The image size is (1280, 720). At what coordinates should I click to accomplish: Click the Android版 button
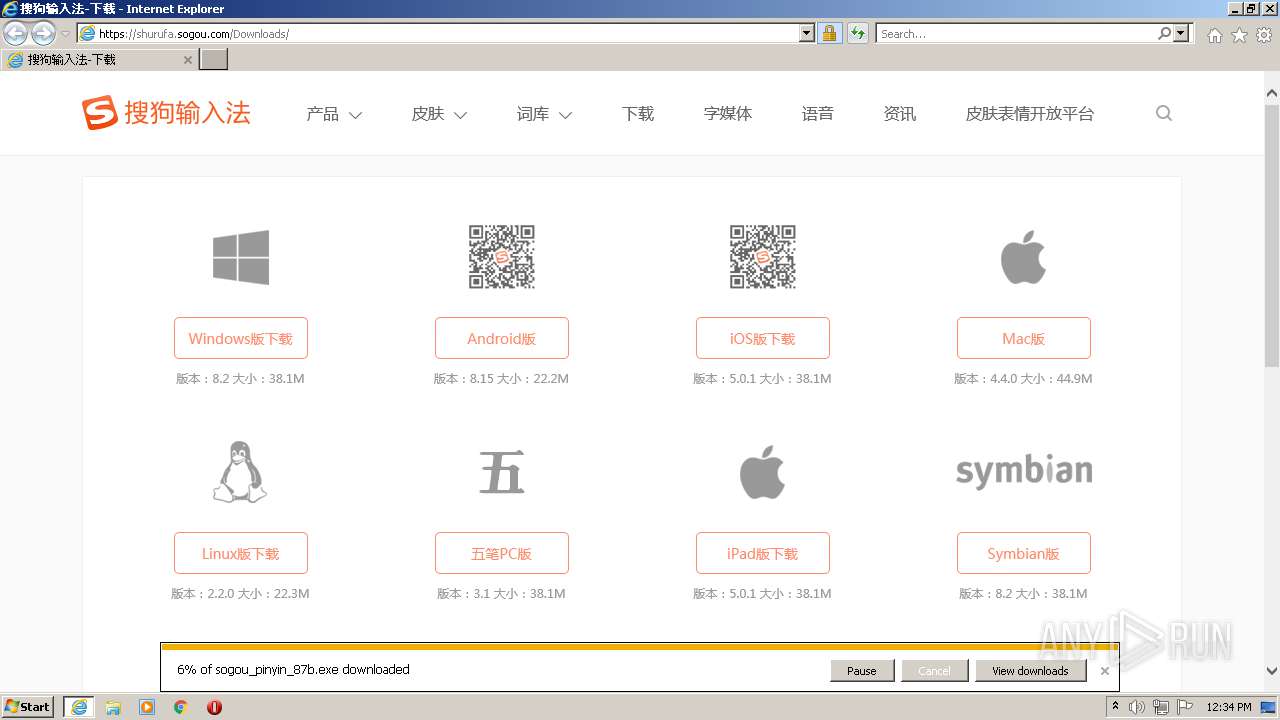pos(502,338)
